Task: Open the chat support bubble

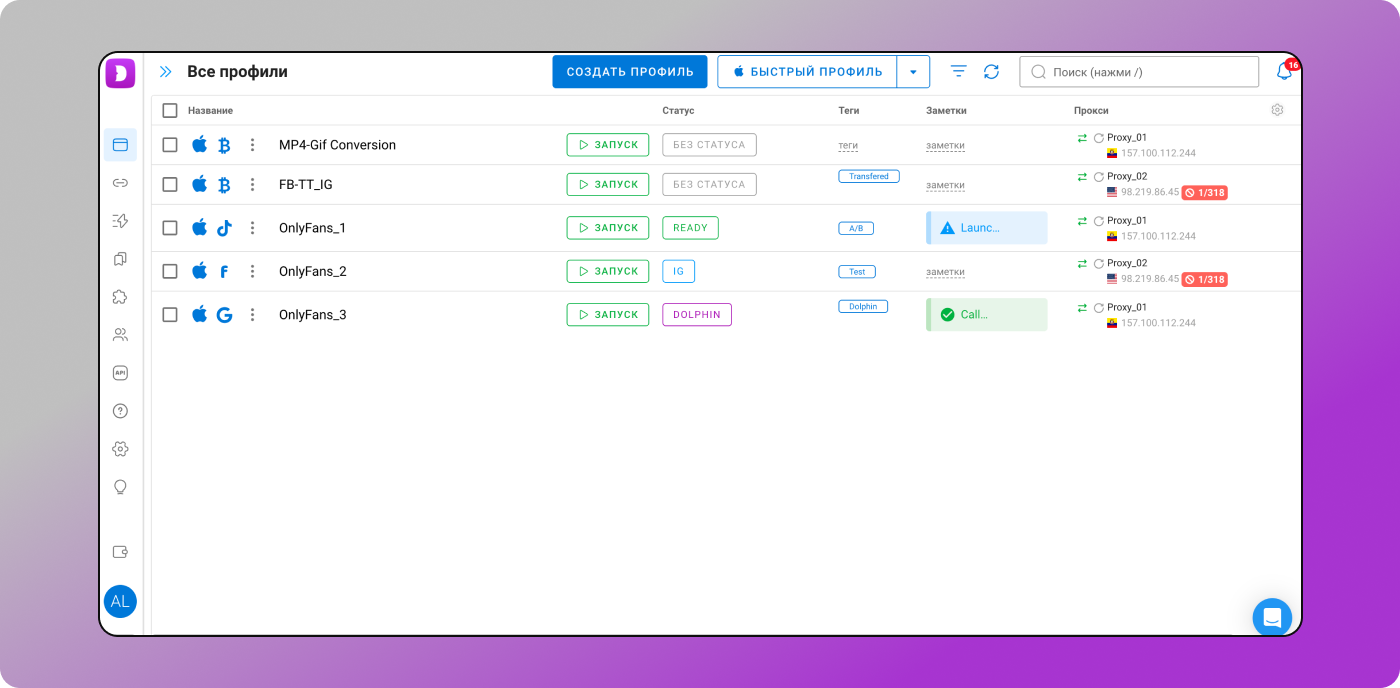Action: coord(1272,617)
